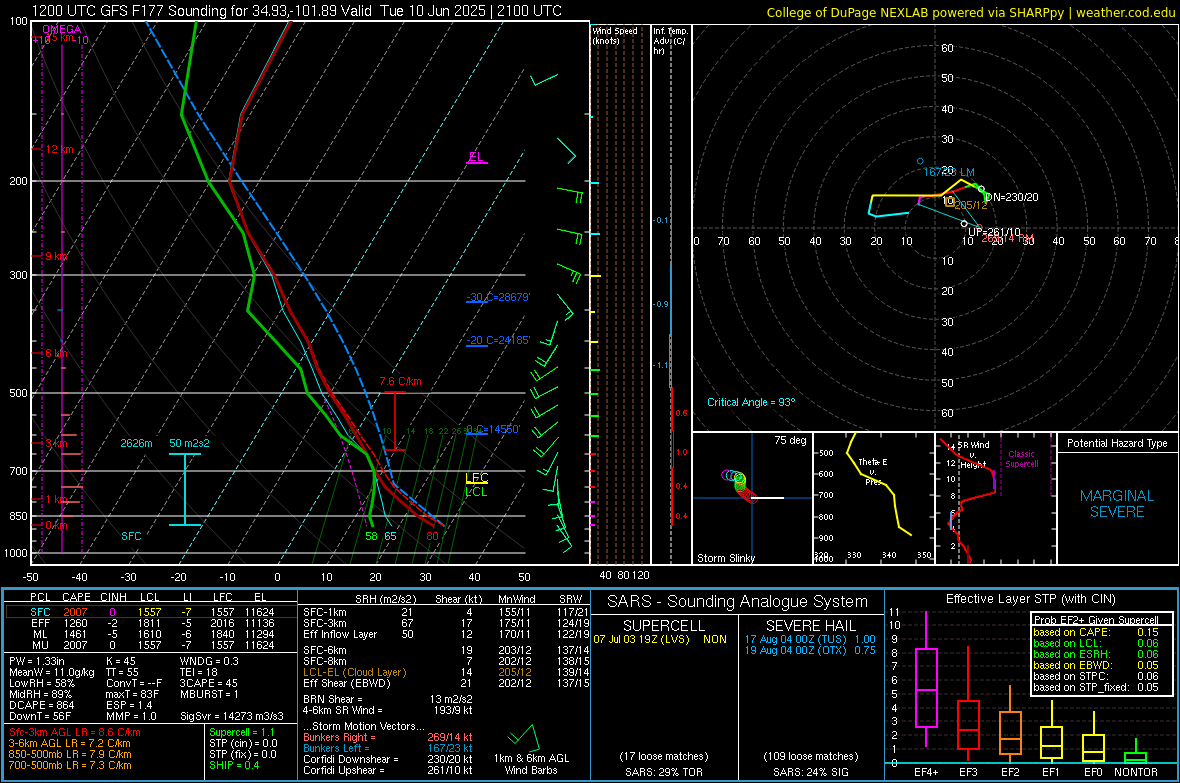The height and width of the screenshot is (783, 1180).
Task: Click the BRN Shear value line
Action: tap(388, 699)
